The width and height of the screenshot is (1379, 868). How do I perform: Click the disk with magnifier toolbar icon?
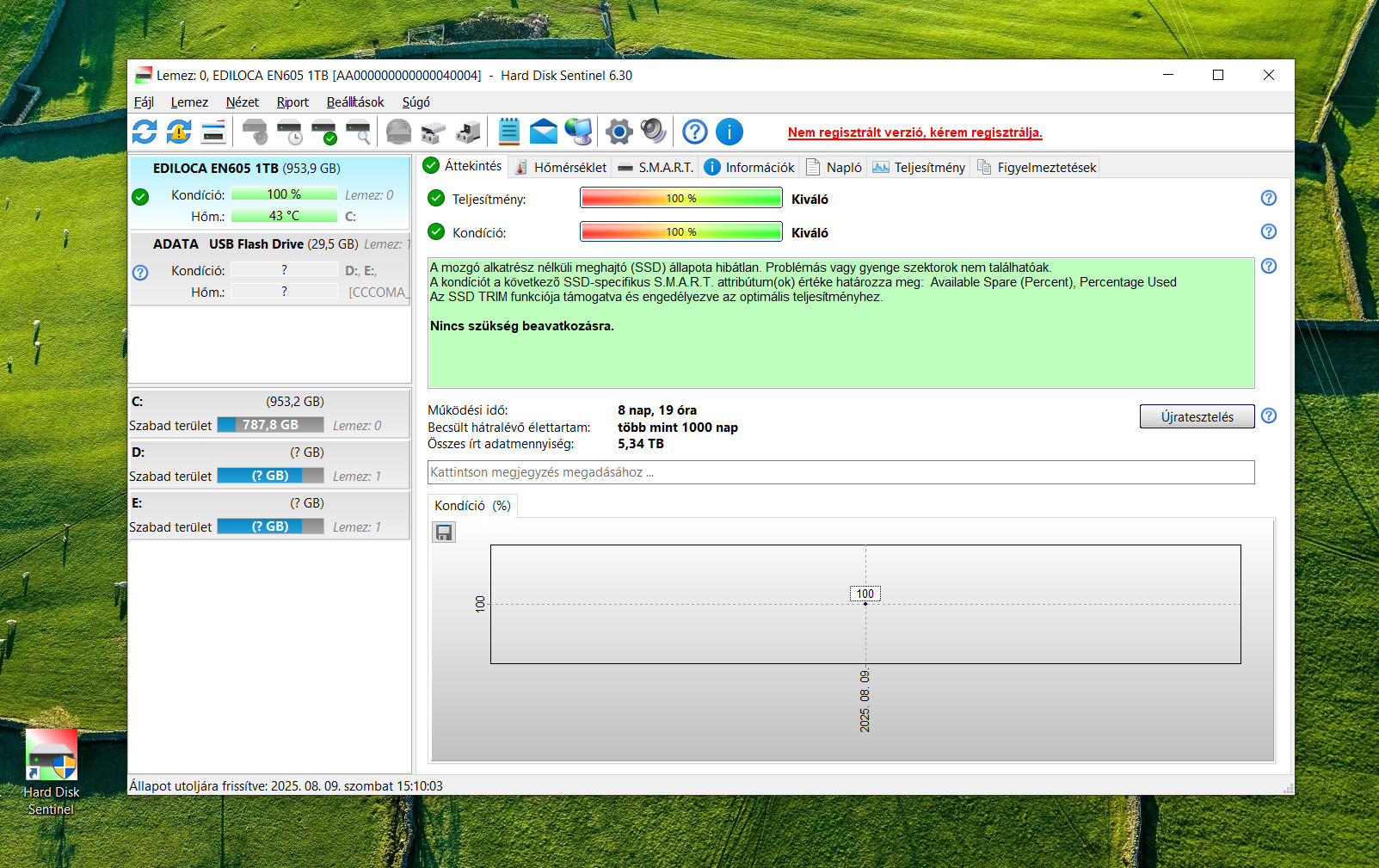click(x=358, y=132)
